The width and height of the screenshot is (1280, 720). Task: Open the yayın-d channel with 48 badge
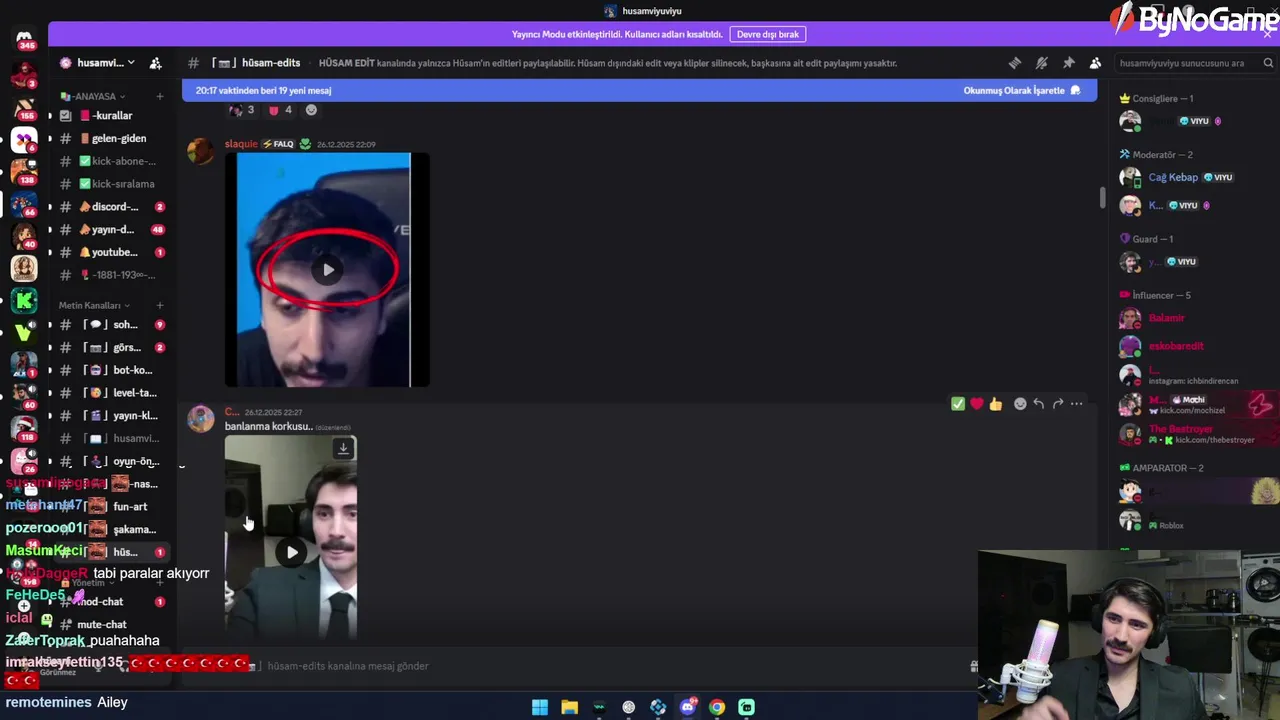(112, 229)
